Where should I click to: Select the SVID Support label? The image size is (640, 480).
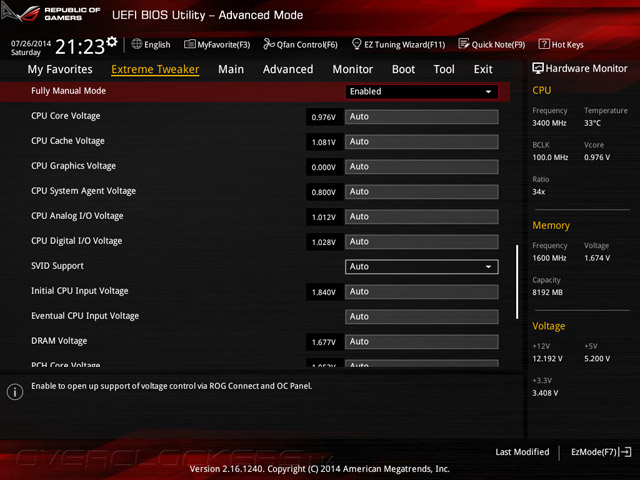(x=57, y=266)
